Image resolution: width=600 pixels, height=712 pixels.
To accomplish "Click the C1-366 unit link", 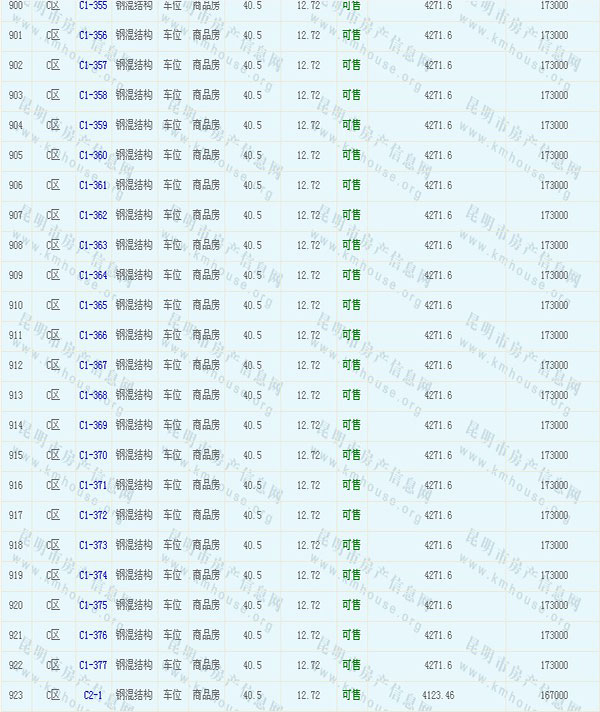I will [x=93, y=336].
